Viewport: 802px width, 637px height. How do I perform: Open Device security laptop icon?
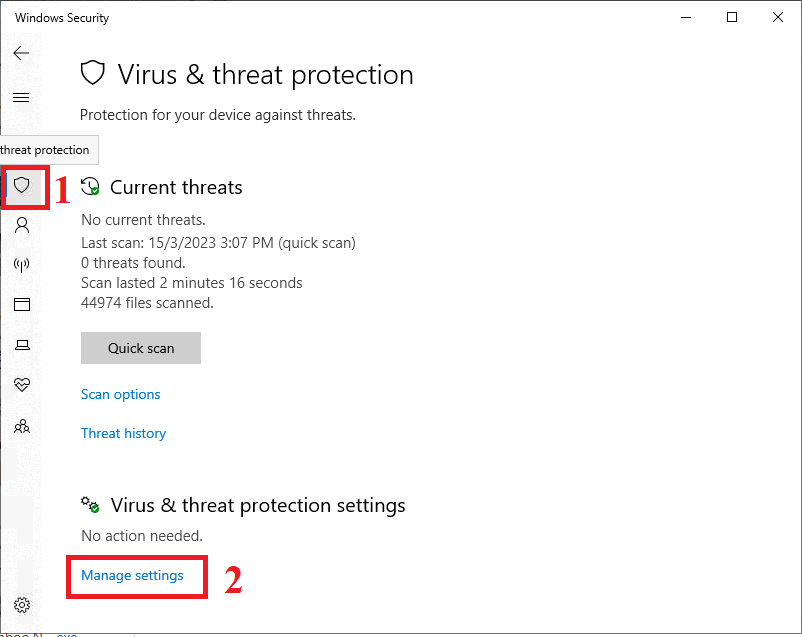coord(21,345)
